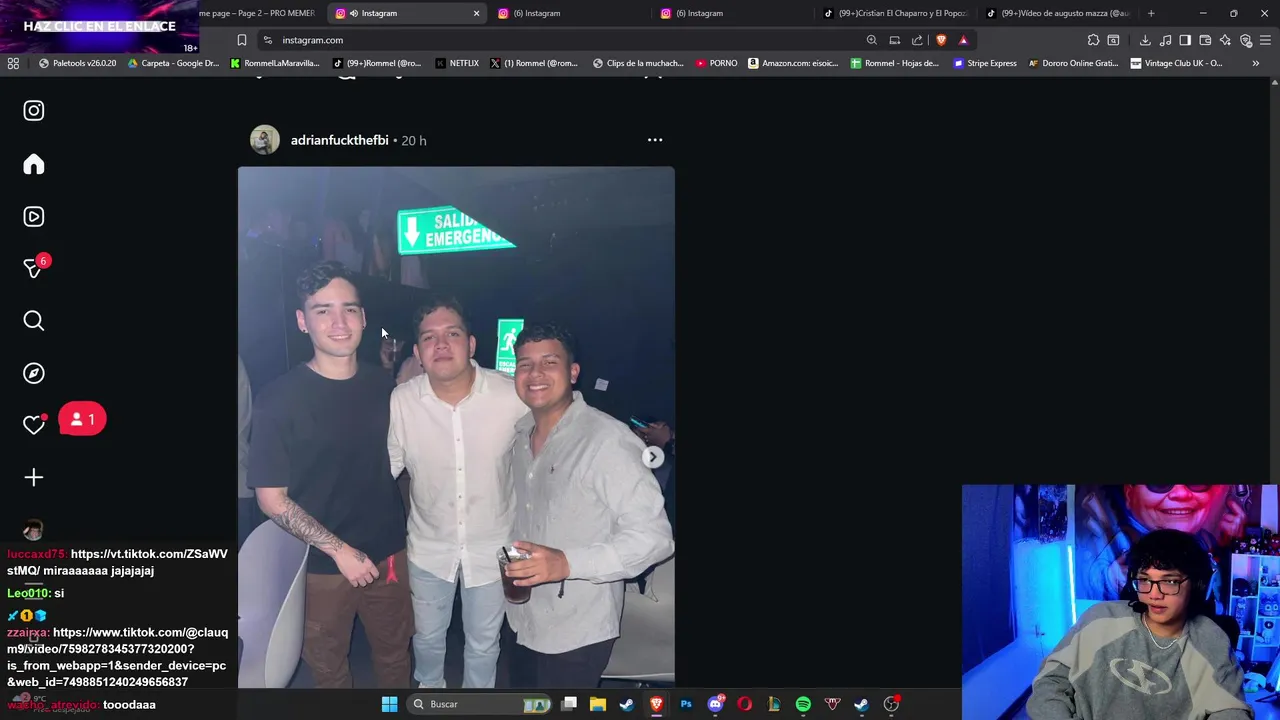Open the Amazon.com bookmark
This screenshot has width=1280, height=720.
793,63
